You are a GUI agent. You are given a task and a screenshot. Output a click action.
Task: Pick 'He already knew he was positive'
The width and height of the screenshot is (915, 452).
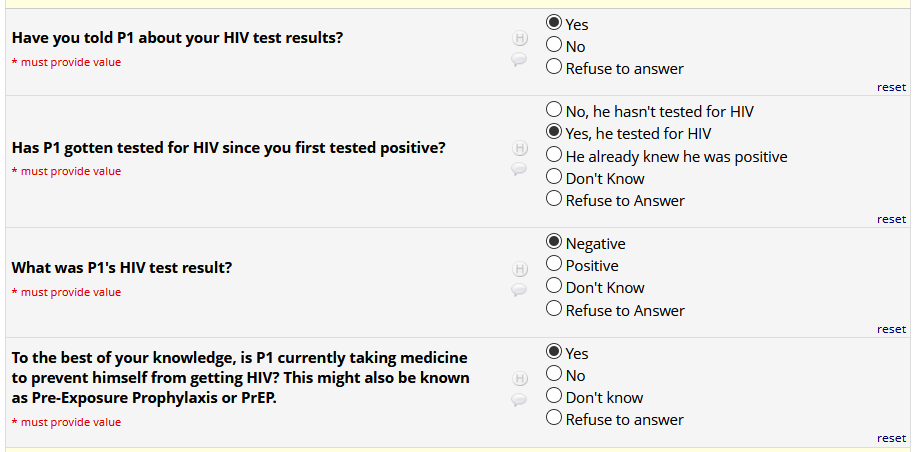coord(554,156)
